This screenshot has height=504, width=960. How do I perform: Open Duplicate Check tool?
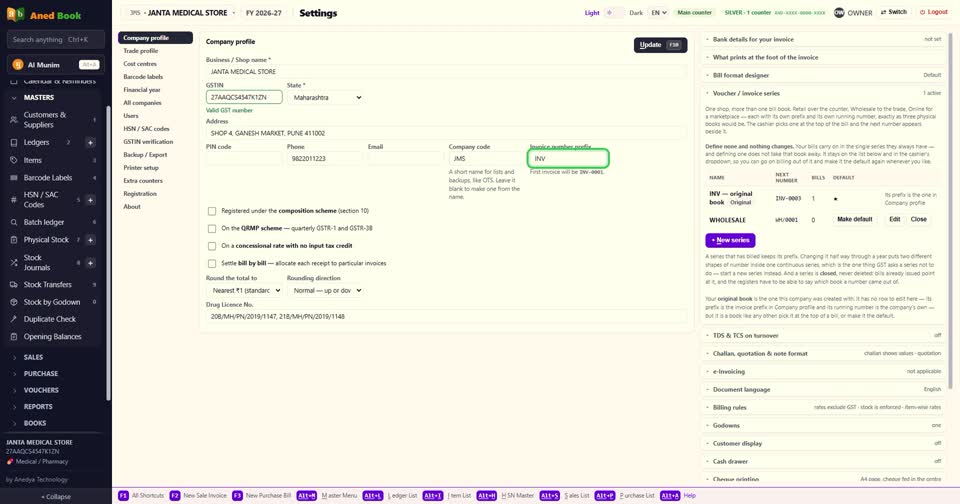pos(54,319)
